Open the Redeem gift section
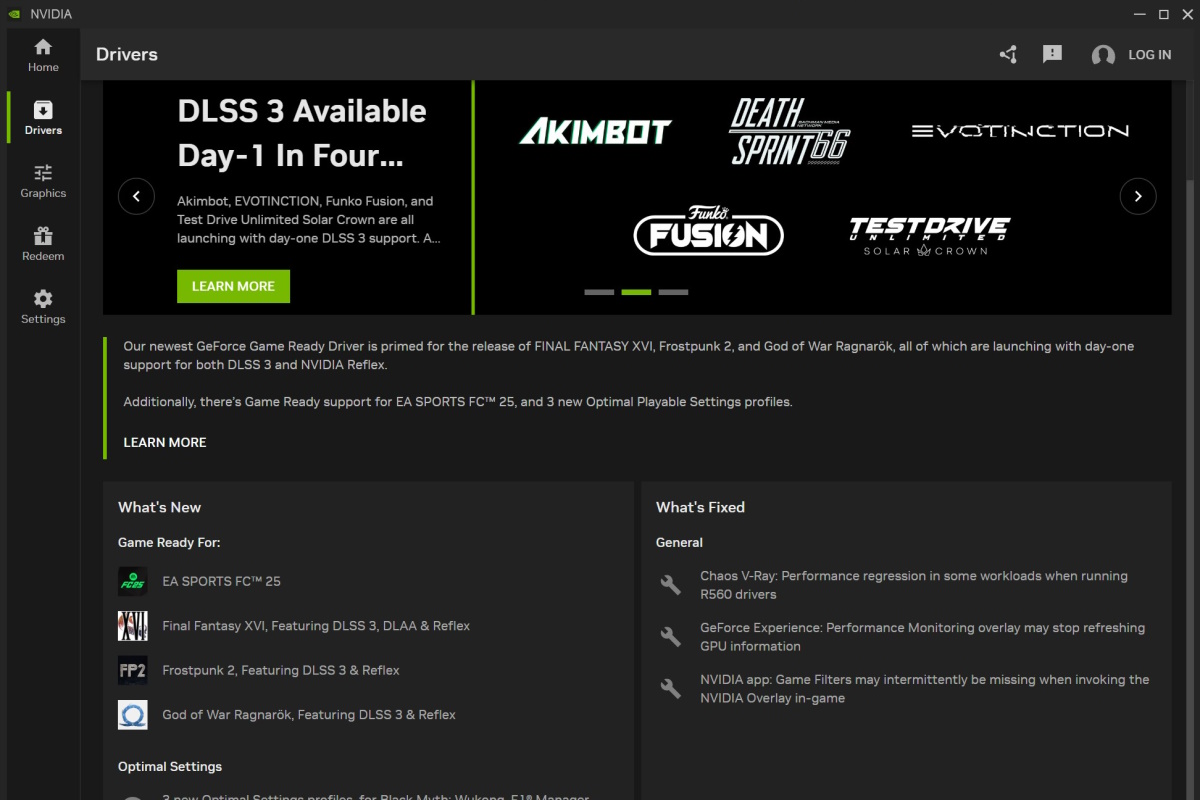Image resolution: width=1200 pixels, height=800 pixels. (43, 244)
